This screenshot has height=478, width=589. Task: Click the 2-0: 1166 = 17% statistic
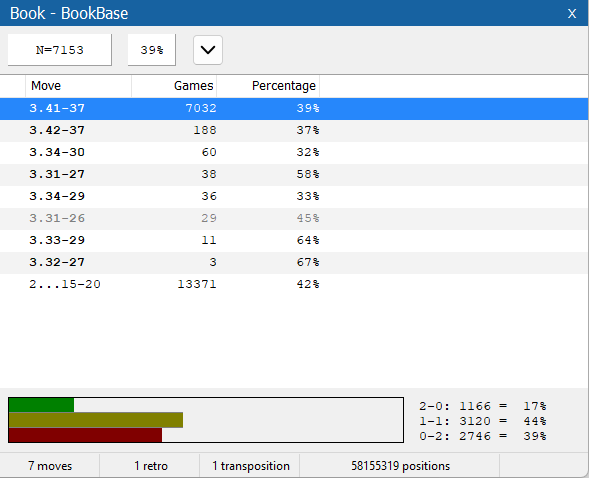pos(483,406)
